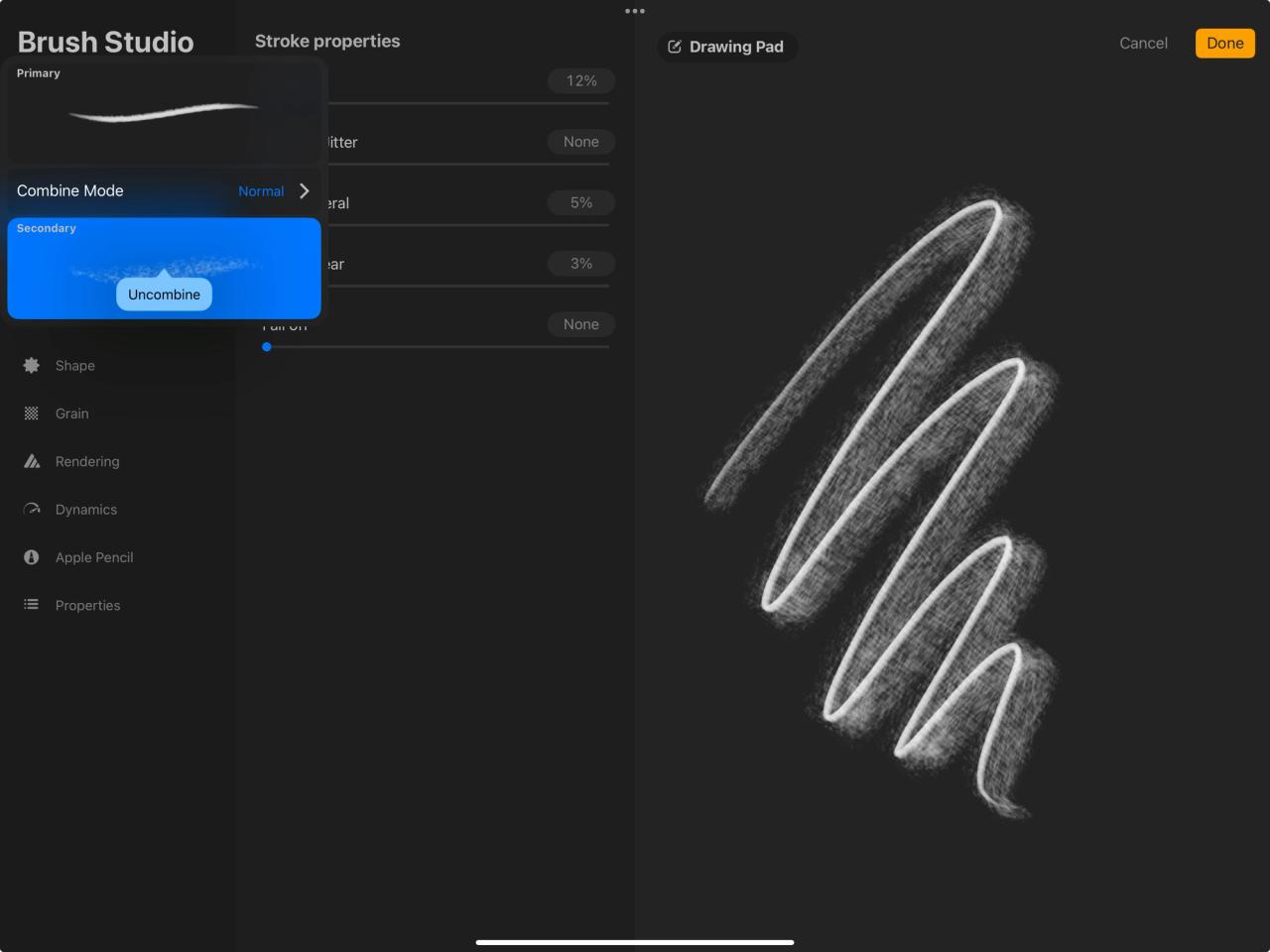
Task: Tap the Brush Studio title
Action: coord(105,42)
